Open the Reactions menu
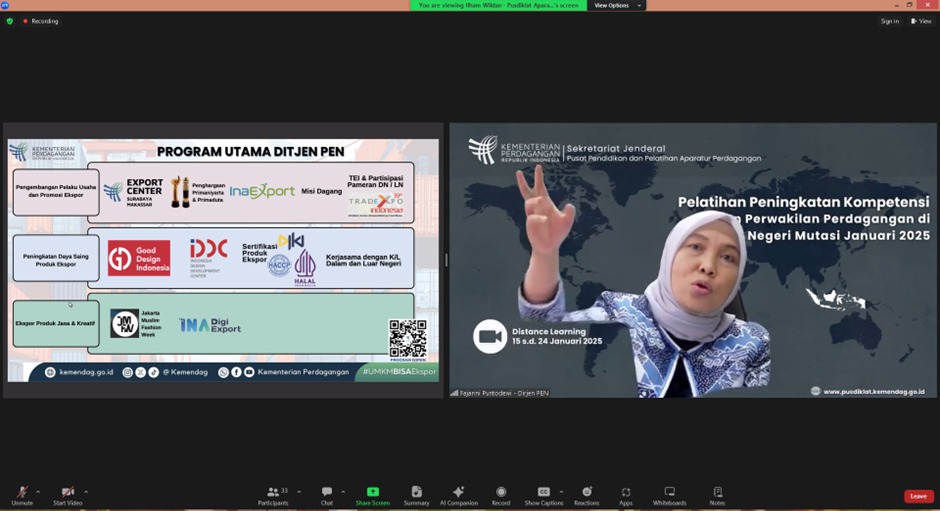Image resolution: width=940 pixels, height=511 pixels. coord(587,496)
